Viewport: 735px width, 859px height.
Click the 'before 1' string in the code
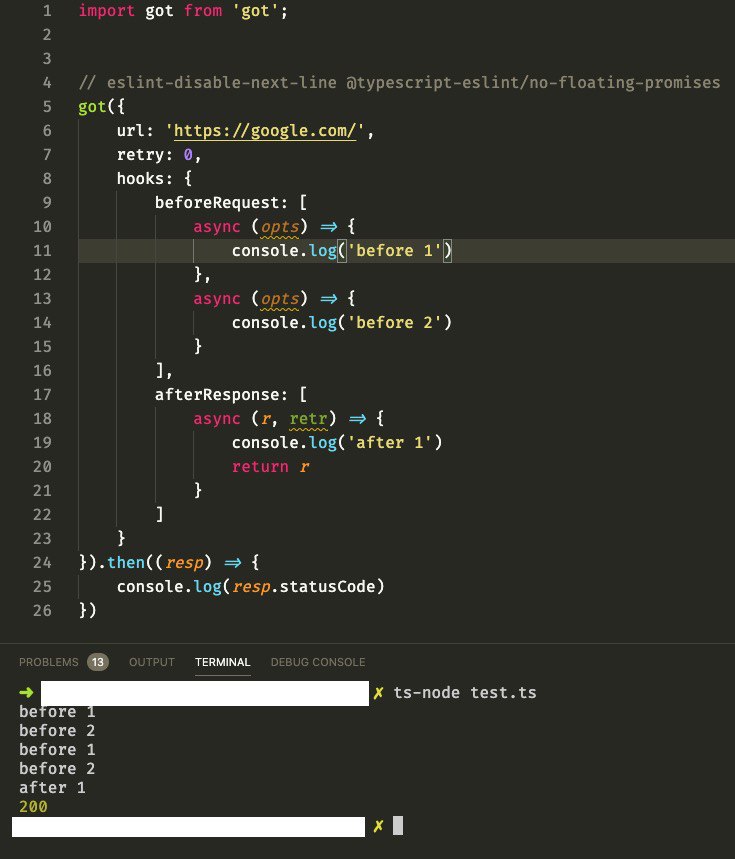click(x=394, y=250)
